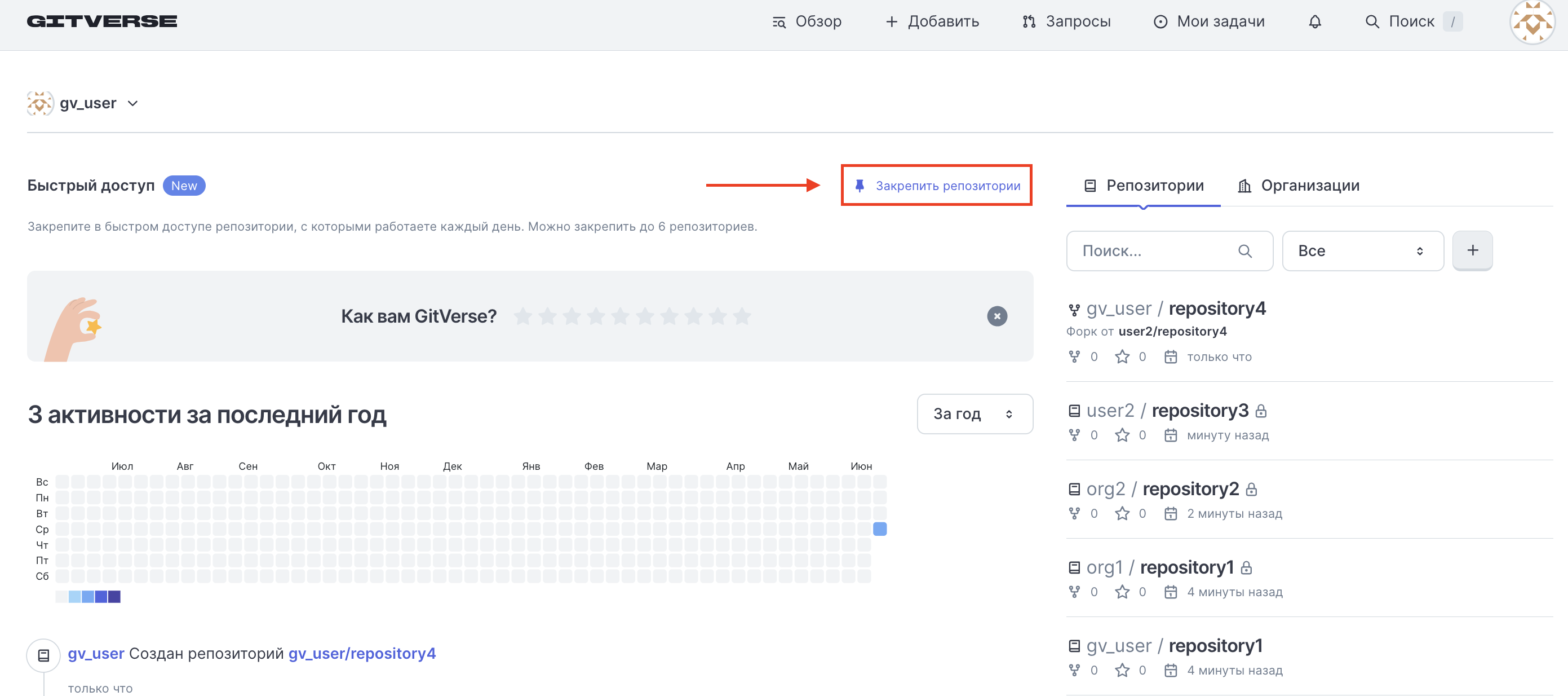Click the New badge
The height and width of the screenshot is (696, 1568).
coord(184,186)
